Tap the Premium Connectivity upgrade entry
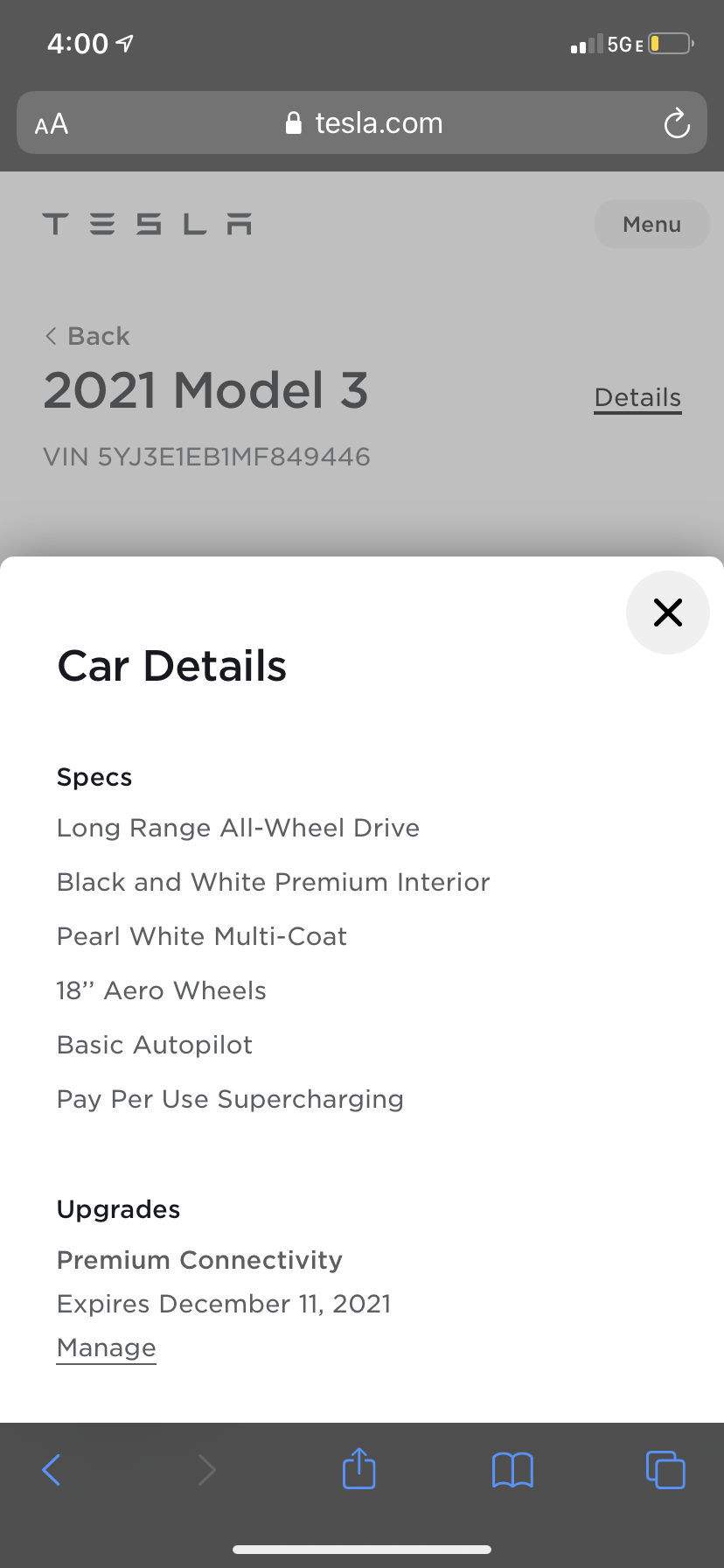Screen dimensions: 724x1568 tap(199, 1260)
